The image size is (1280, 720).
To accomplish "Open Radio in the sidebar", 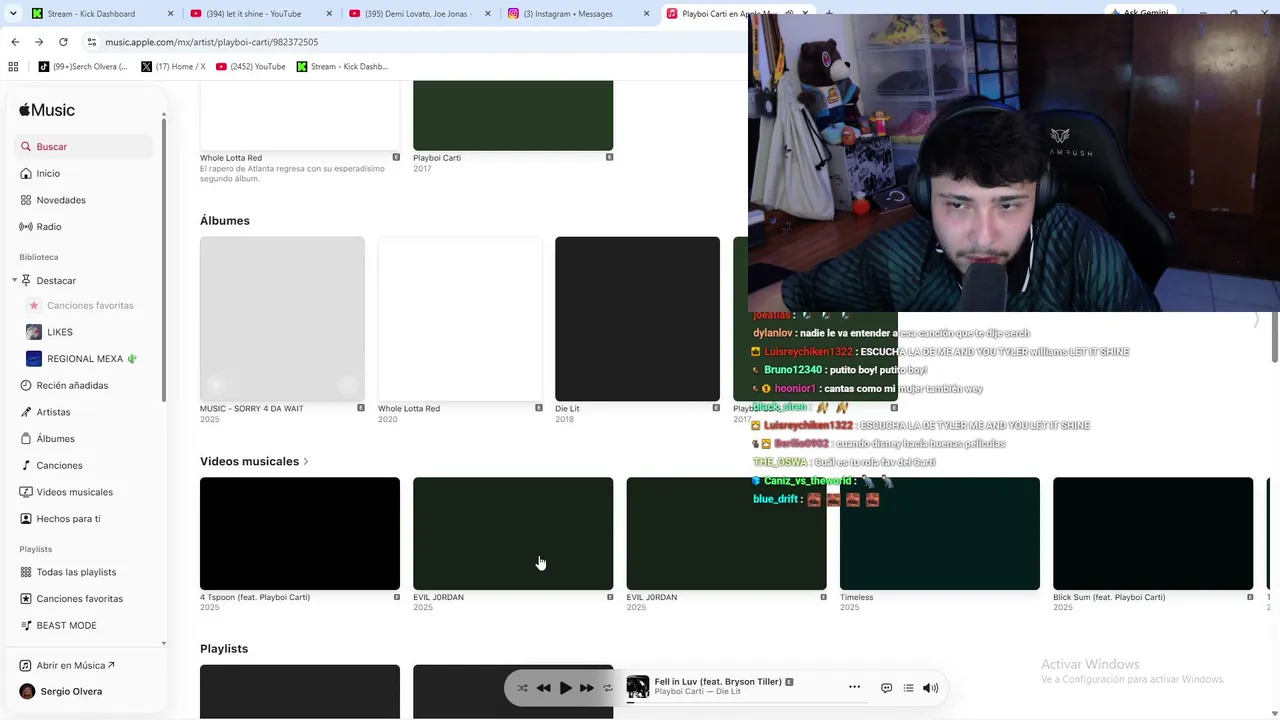I will [x=49, y=227].
